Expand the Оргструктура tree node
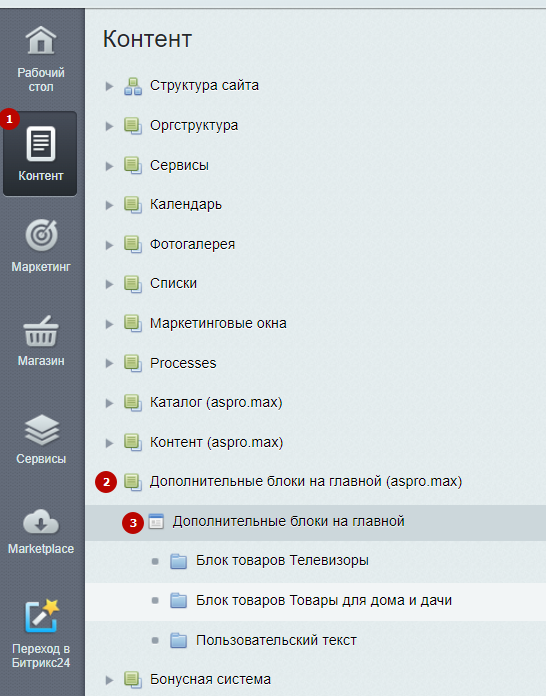 point(109,126)
